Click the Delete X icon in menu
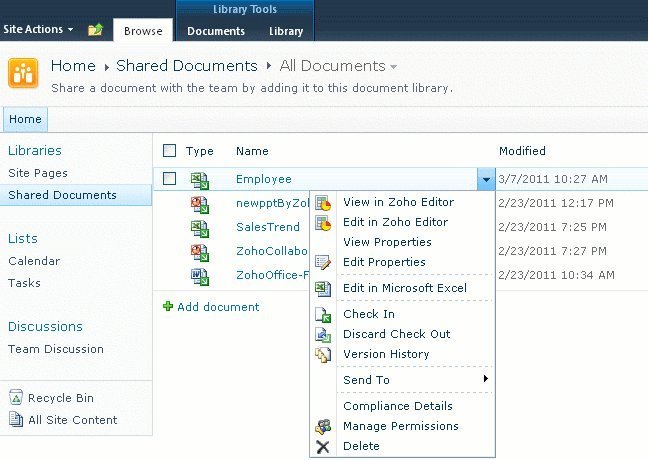648x460 pixels. coord(323,446)
